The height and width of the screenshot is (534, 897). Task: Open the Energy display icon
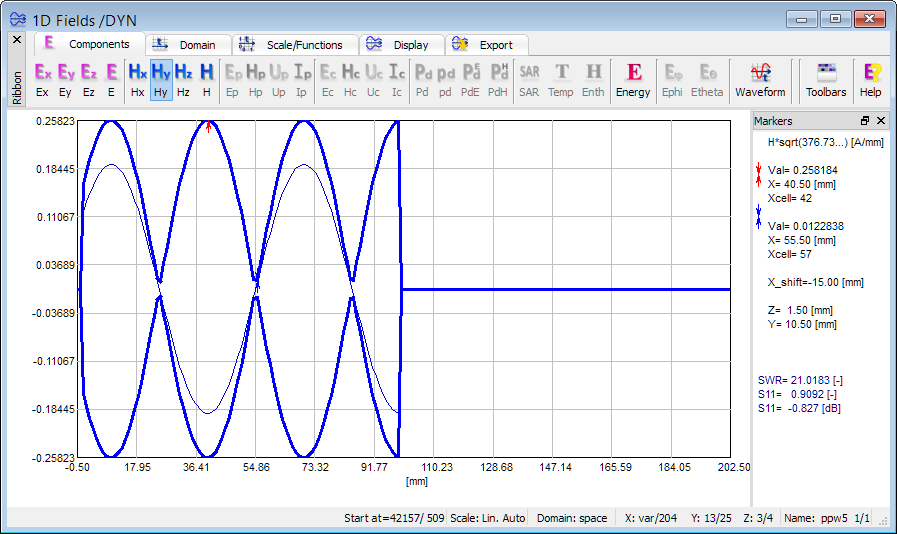click(633, 78)
